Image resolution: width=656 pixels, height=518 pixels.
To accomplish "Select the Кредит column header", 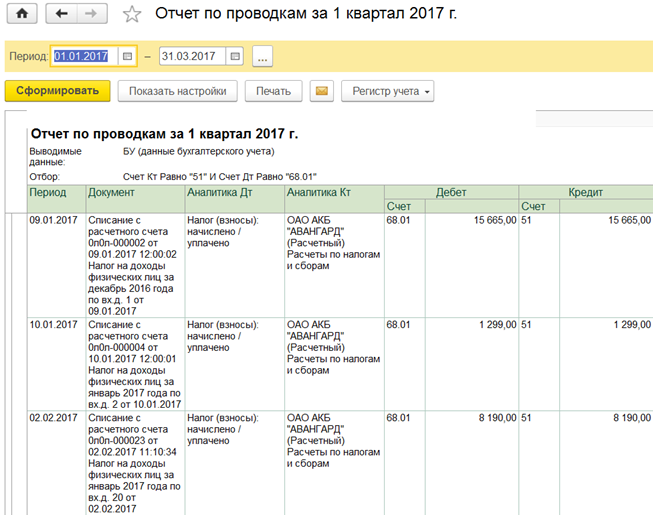I will click(x=585, y=192).
